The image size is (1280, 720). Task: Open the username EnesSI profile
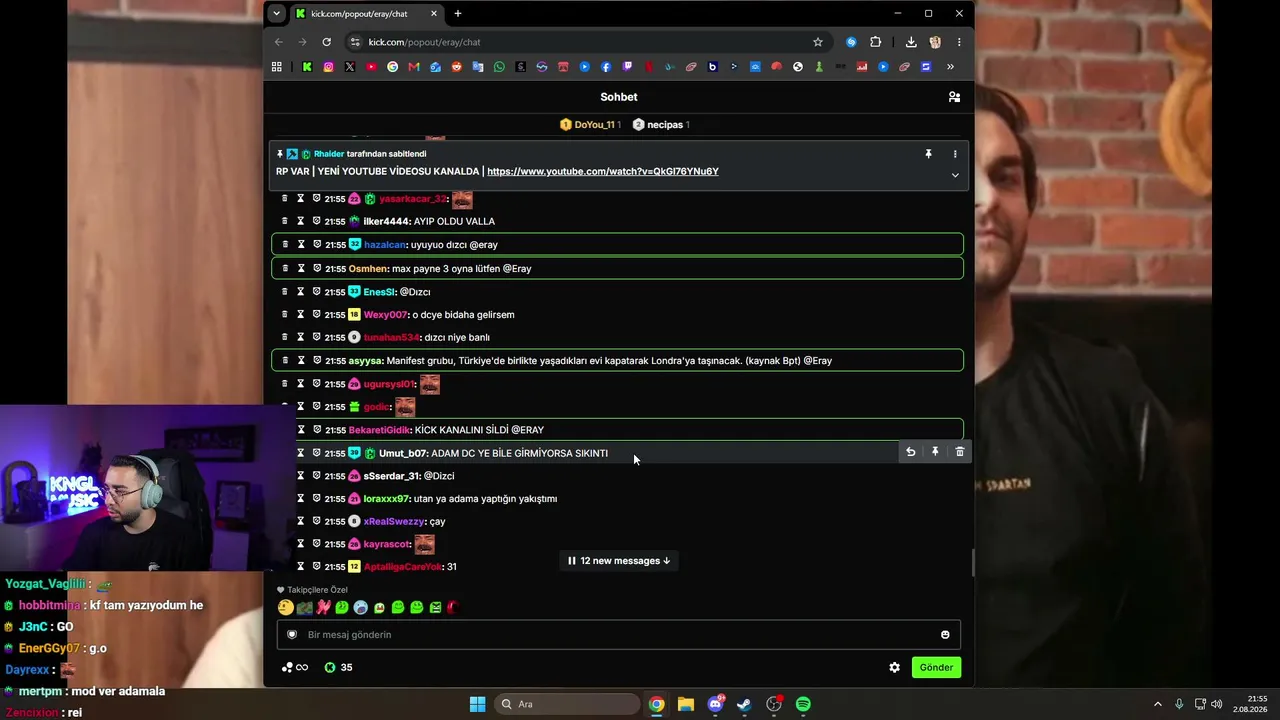point(380,292)
